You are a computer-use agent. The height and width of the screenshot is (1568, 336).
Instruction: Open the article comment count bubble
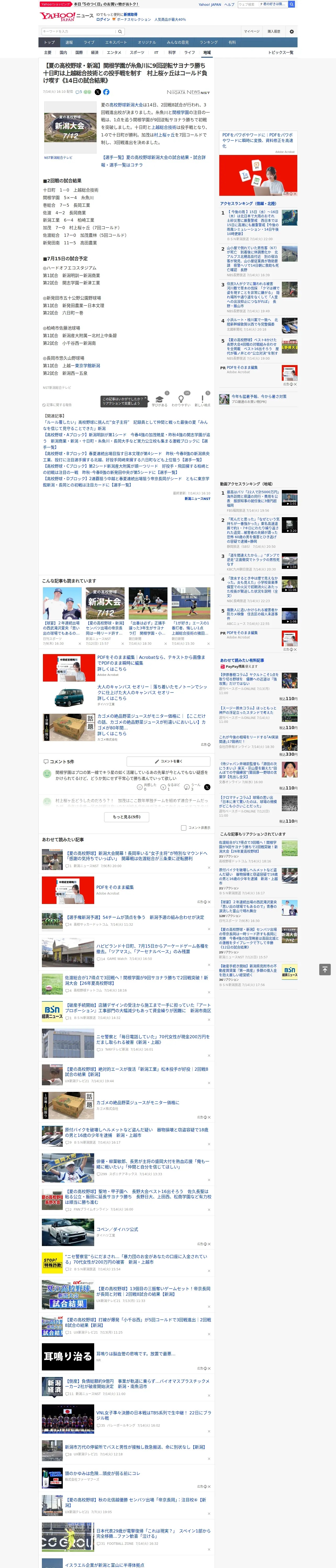[x=79, y=92]
